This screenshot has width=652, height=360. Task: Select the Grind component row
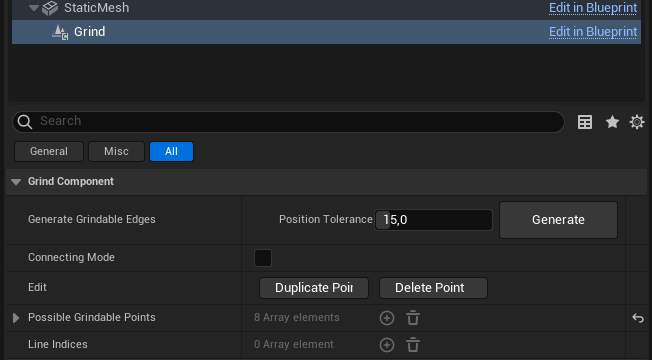pyautogui.click(x=326, y=32)
